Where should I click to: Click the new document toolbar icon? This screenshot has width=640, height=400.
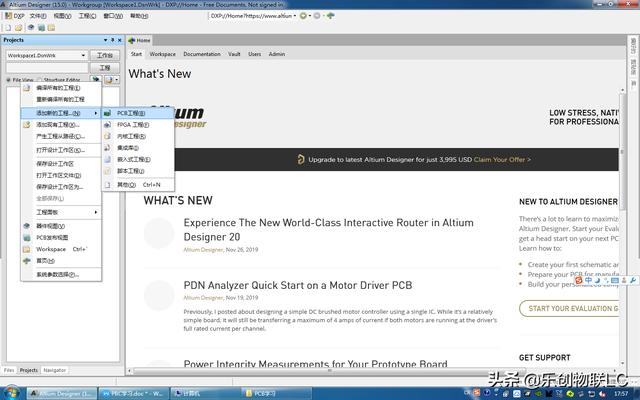tap(8, 28)
